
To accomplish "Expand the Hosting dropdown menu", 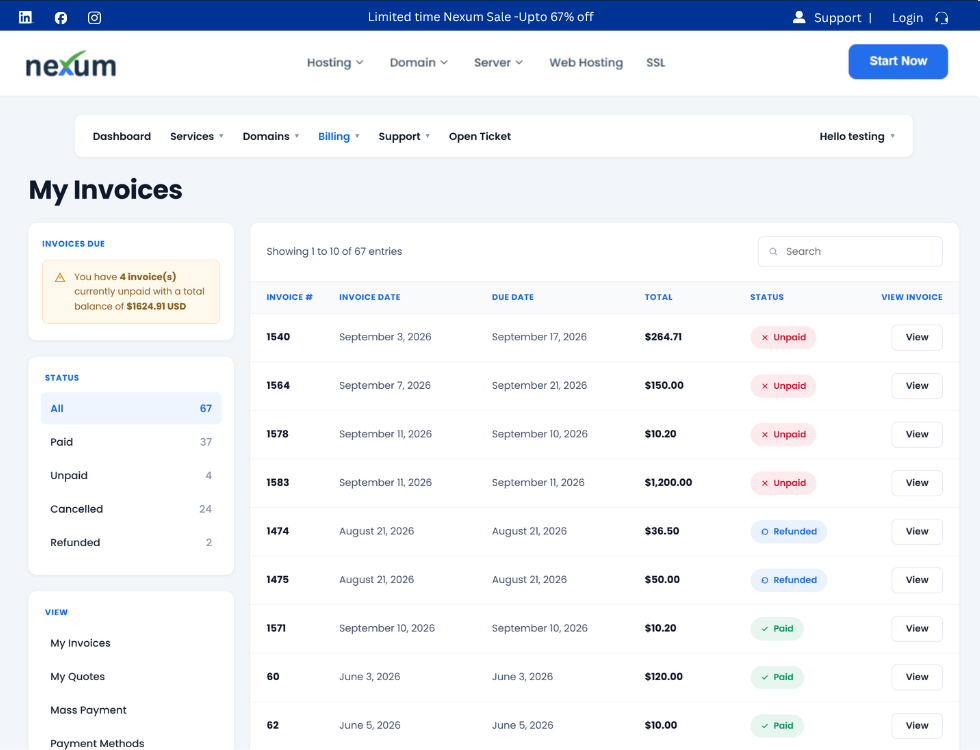I will tap(335, 62).
